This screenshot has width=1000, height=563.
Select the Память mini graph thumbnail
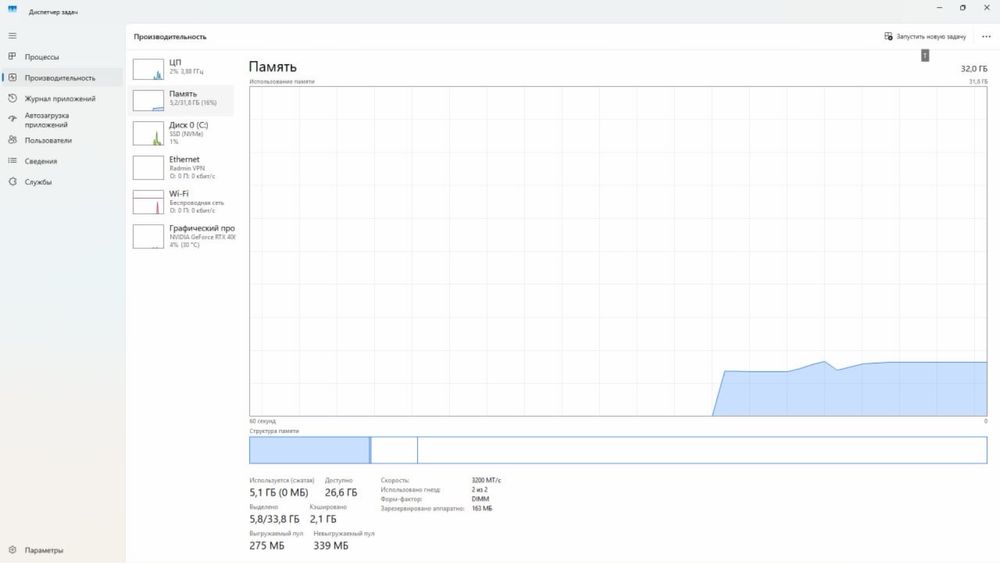click(148, 101)
